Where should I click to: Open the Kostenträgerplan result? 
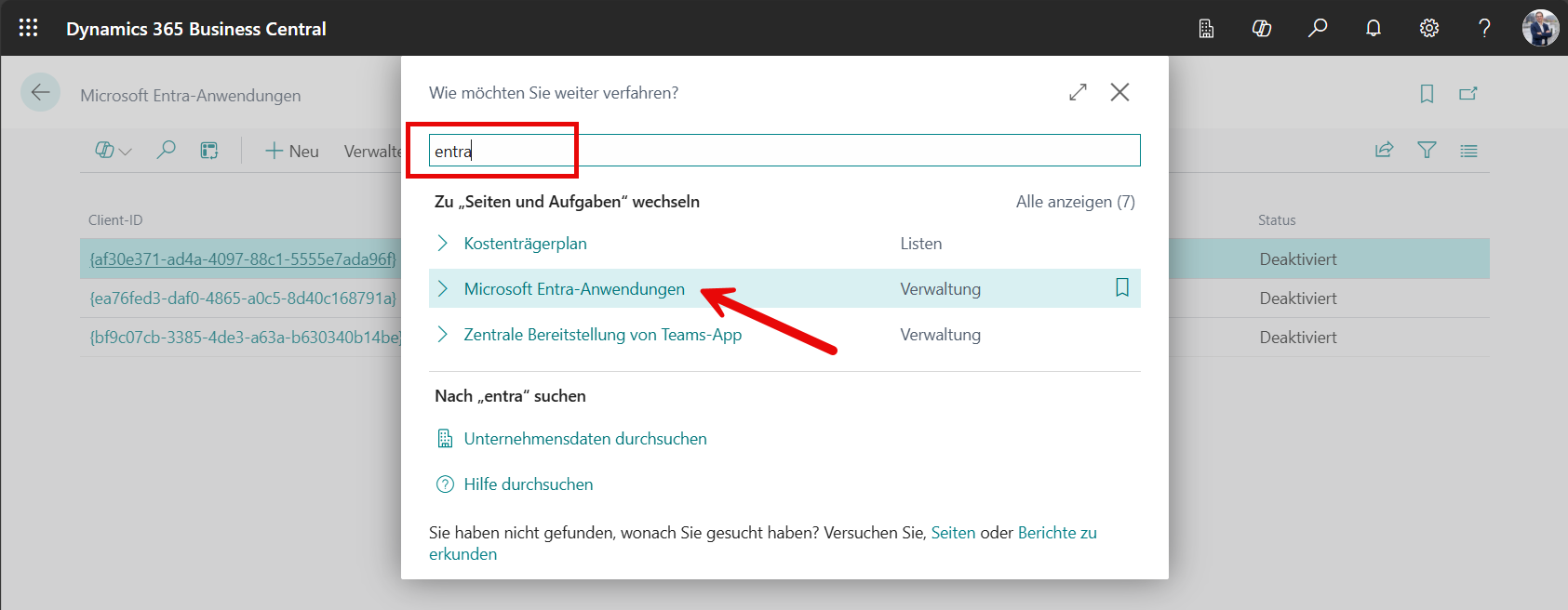[x=525, y=244]
